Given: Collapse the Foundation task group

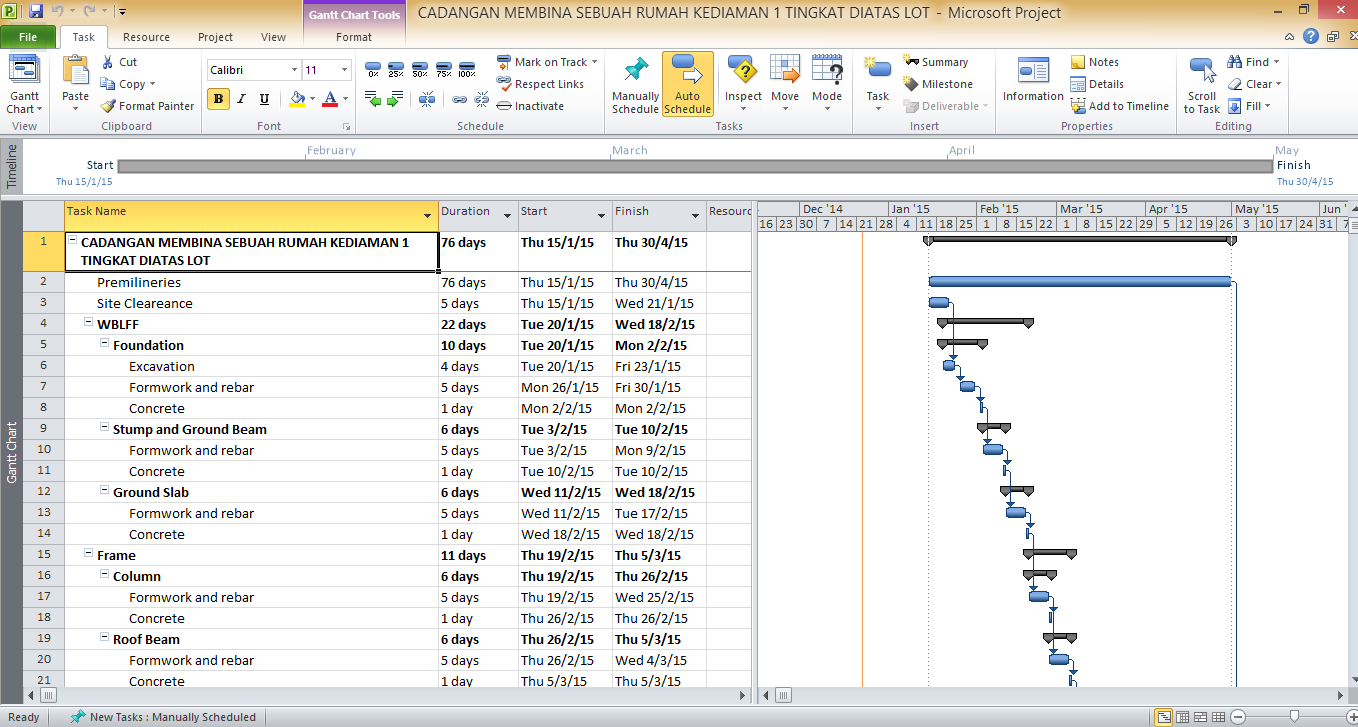Looking at the screenshot, I should (x=104, y=345).
